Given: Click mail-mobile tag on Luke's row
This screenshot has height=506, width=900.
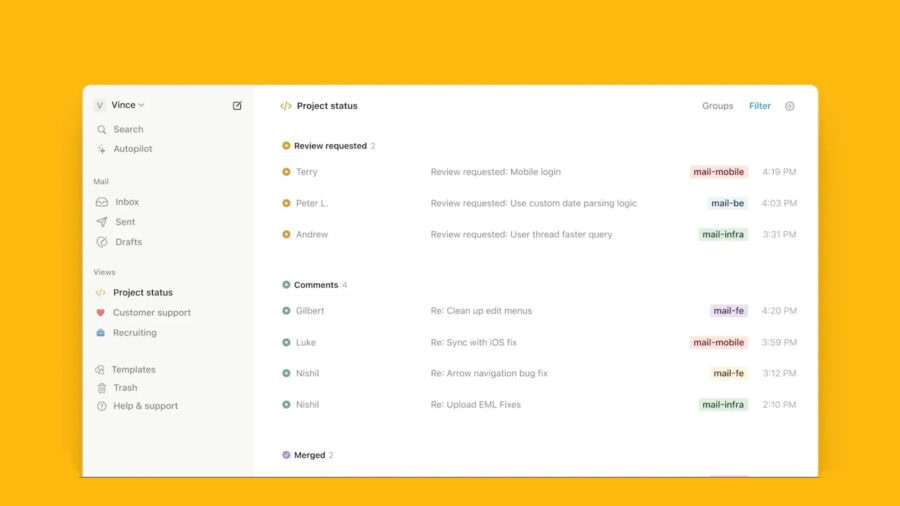Looking at the screenshot, I should point(719,342).
